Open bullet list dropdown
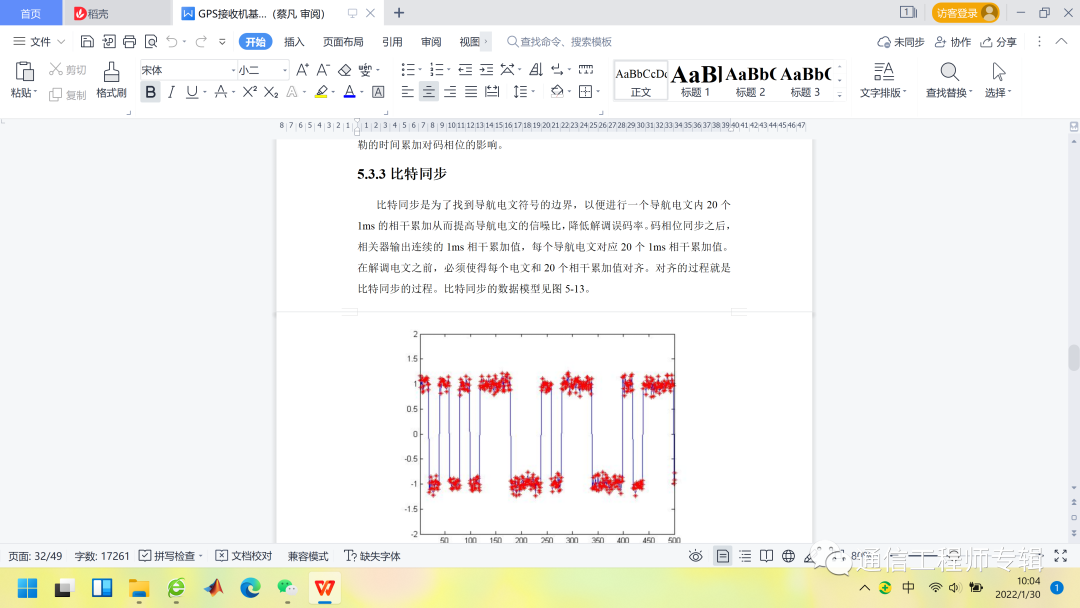Viewport: 1080px width, 608px height. click(x=420, y=70)
